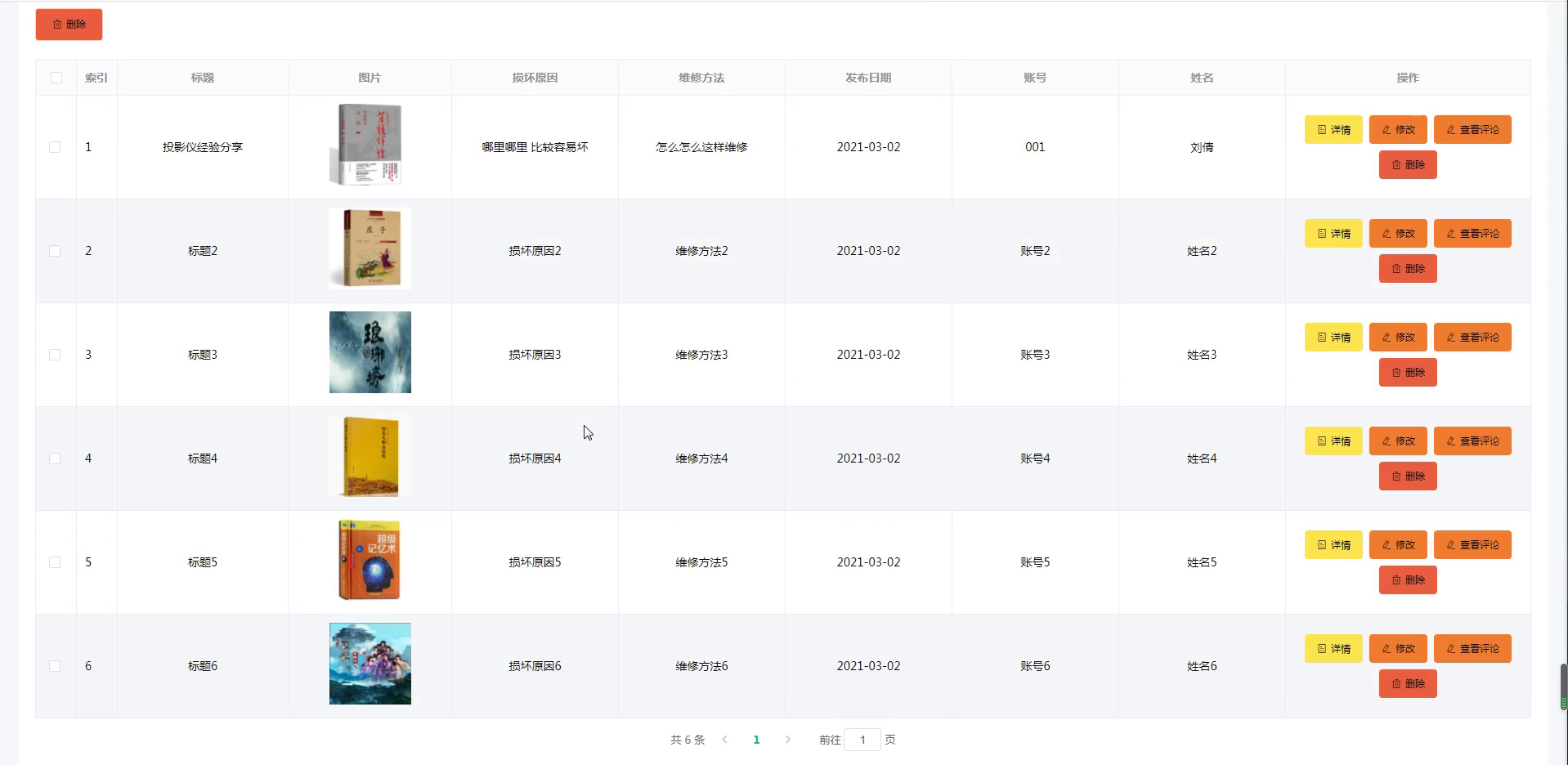Screen dimensions: 1568x765
Task: Click the name cell 刘倩
Action: pyautogui.click(x=1202, y=147)
